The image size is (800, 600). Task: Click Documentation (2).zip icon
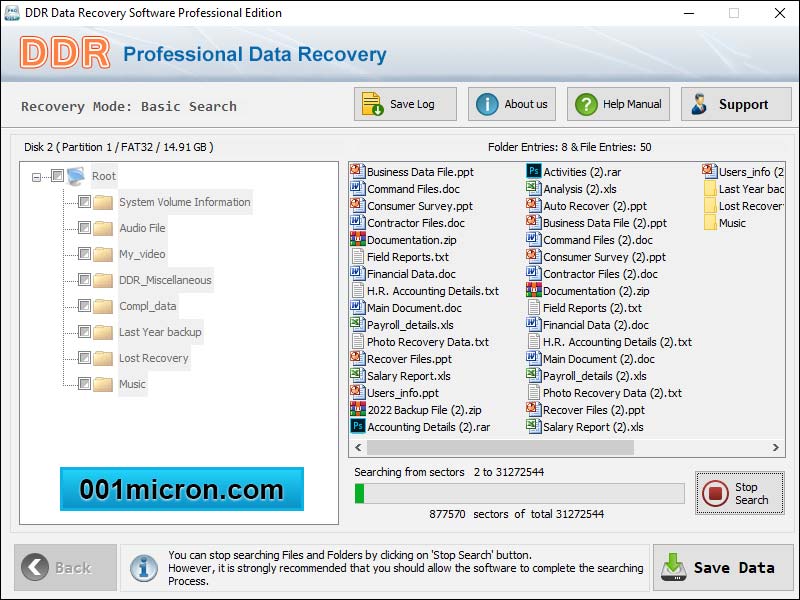[x=534, y=290]
